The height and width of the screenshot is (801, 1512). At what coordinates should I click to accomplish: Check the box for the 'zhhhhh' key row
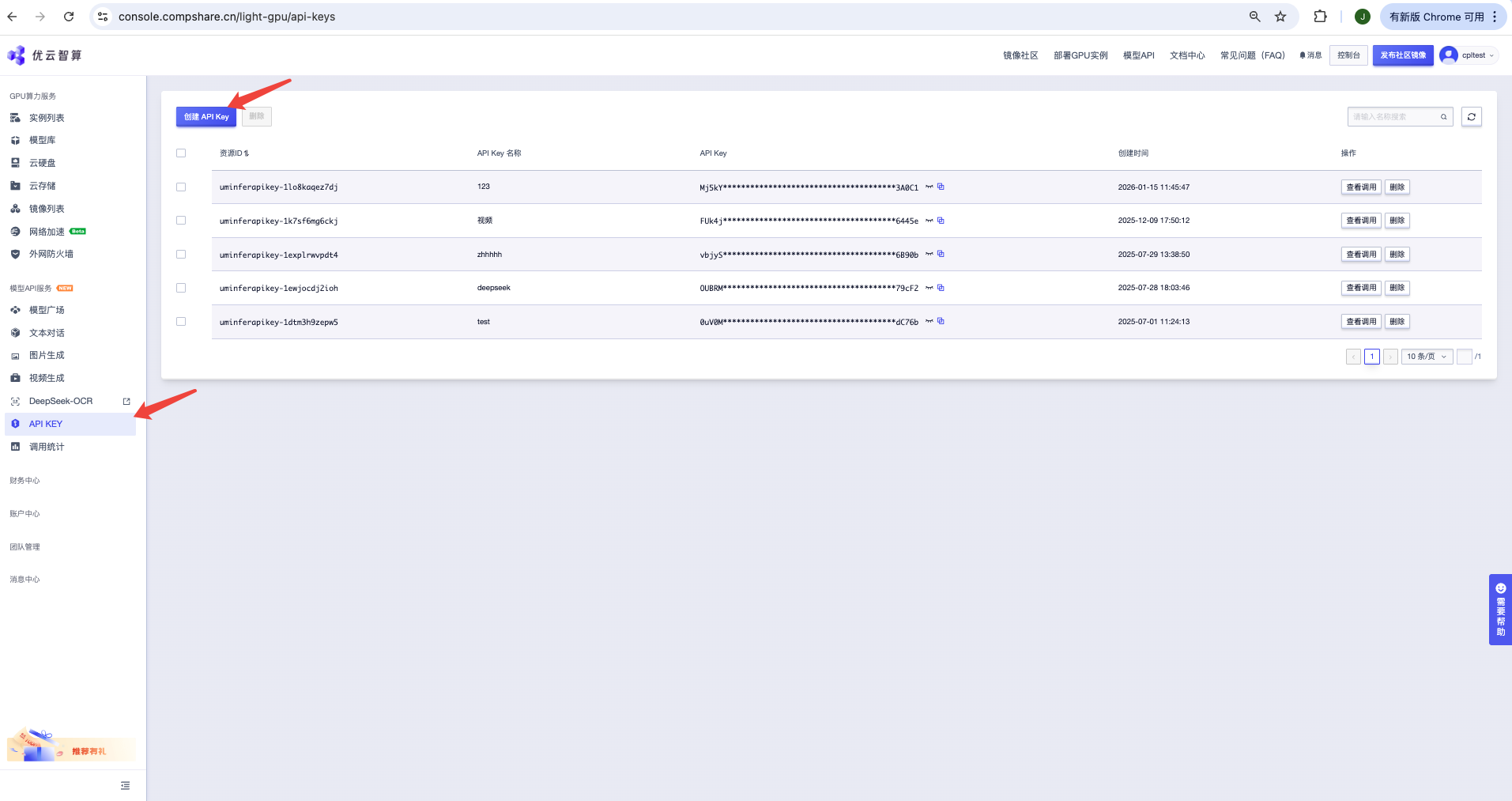[x=181, y=255]
